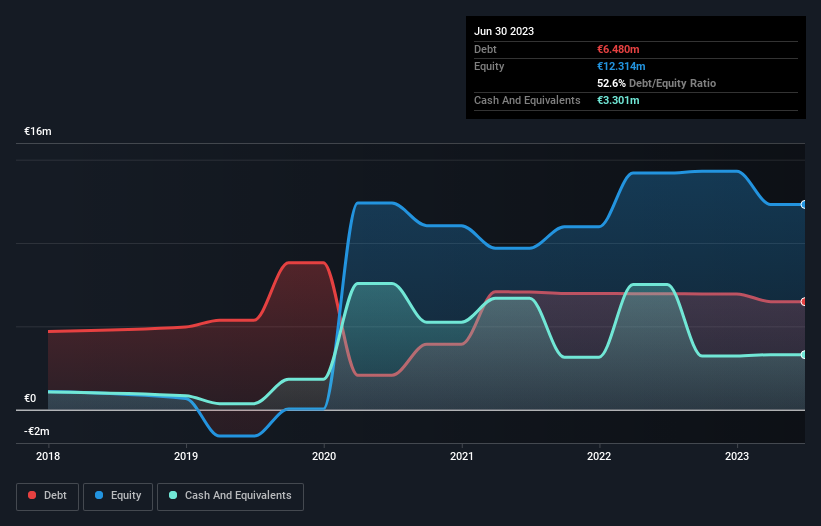Toggle the Equity series legend button

point(118,496)
